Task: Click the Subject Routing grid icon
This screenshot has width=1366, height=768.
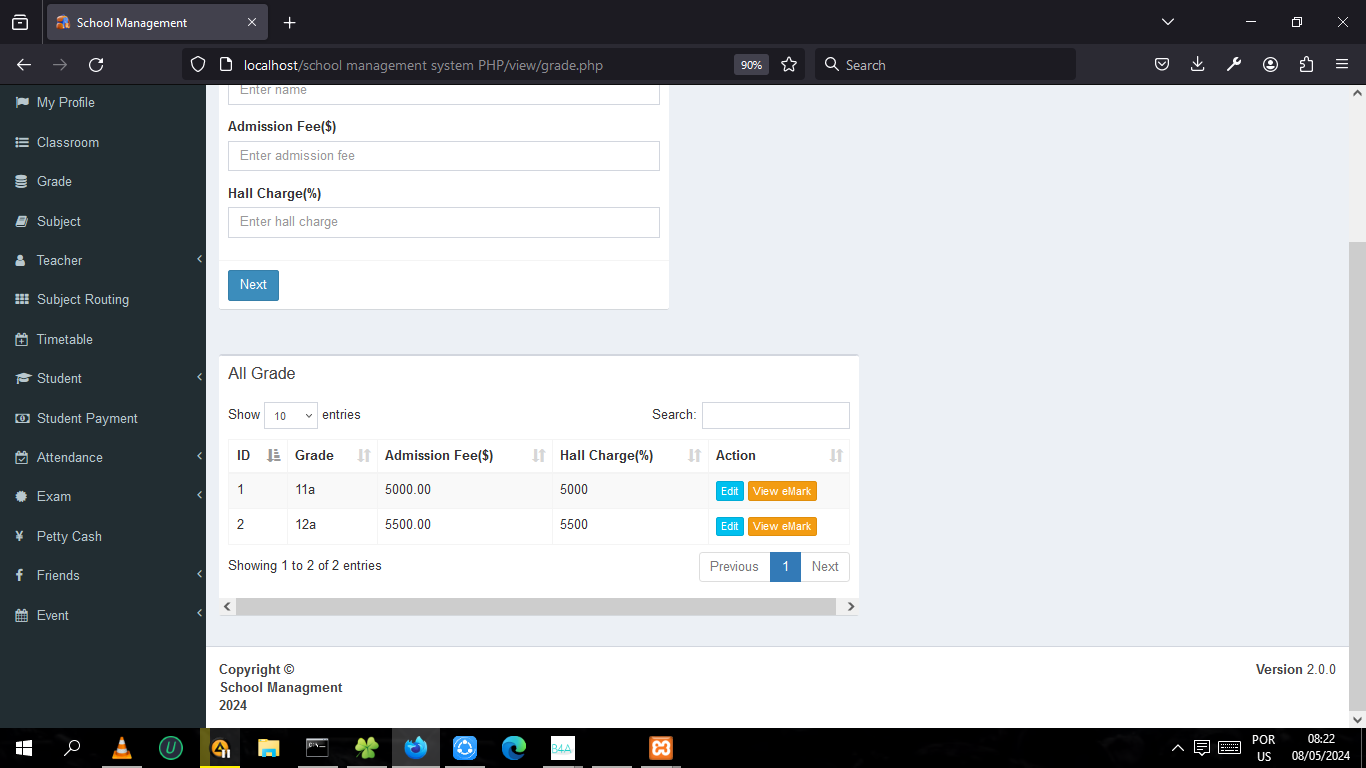Action: [22, 299]
